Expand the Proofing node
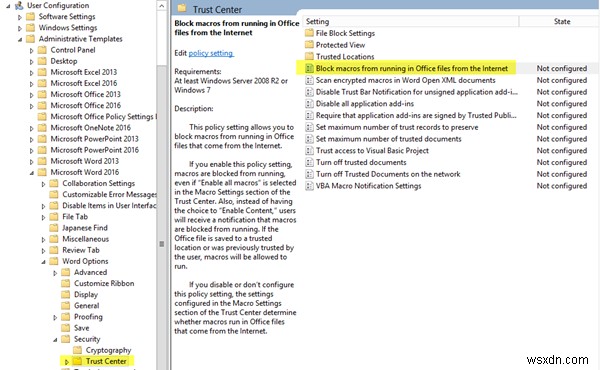The image size is (600, 370). 55,317
